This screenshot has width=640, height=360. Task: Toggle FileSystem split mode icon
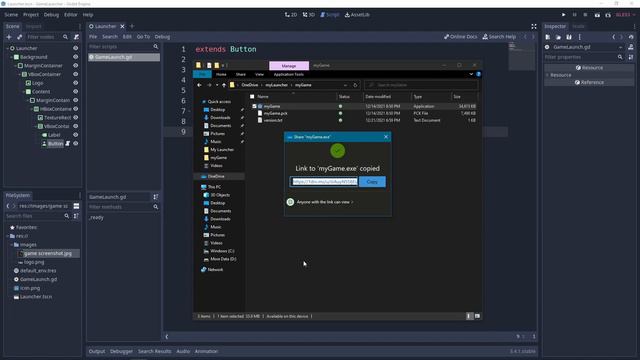pos(76,206)
